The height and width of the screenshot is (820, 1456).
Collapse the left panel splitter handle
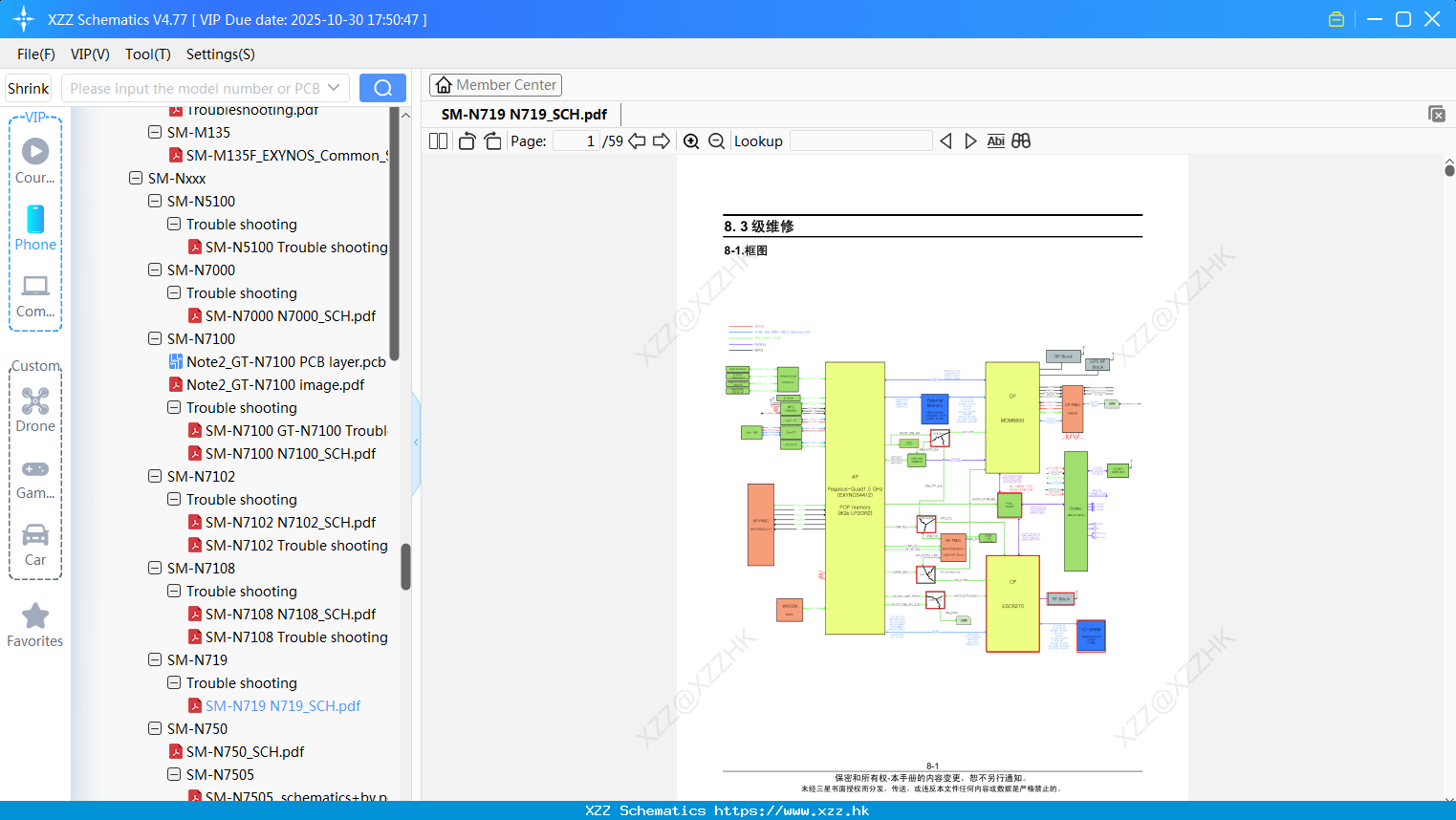(x=416, y=442)
